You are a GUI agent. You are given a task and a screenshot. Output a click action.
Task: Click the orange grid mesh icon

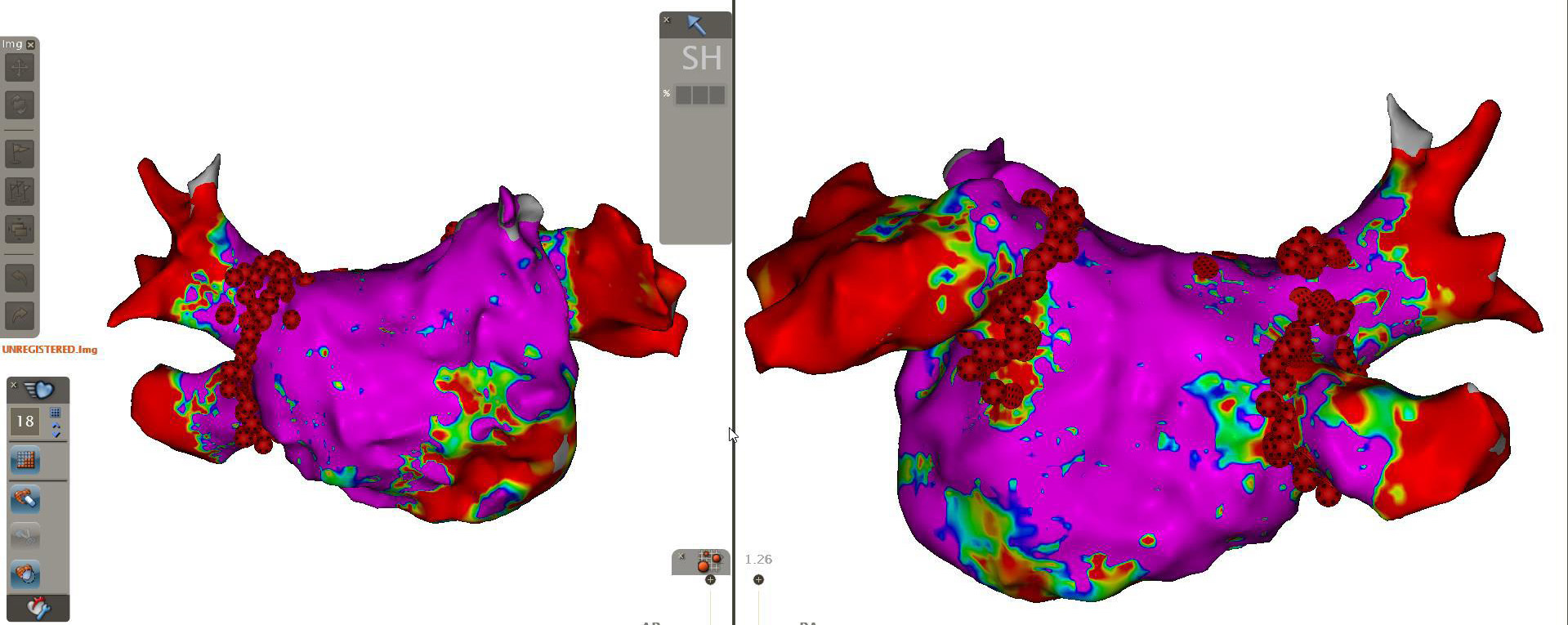[25, 460]
